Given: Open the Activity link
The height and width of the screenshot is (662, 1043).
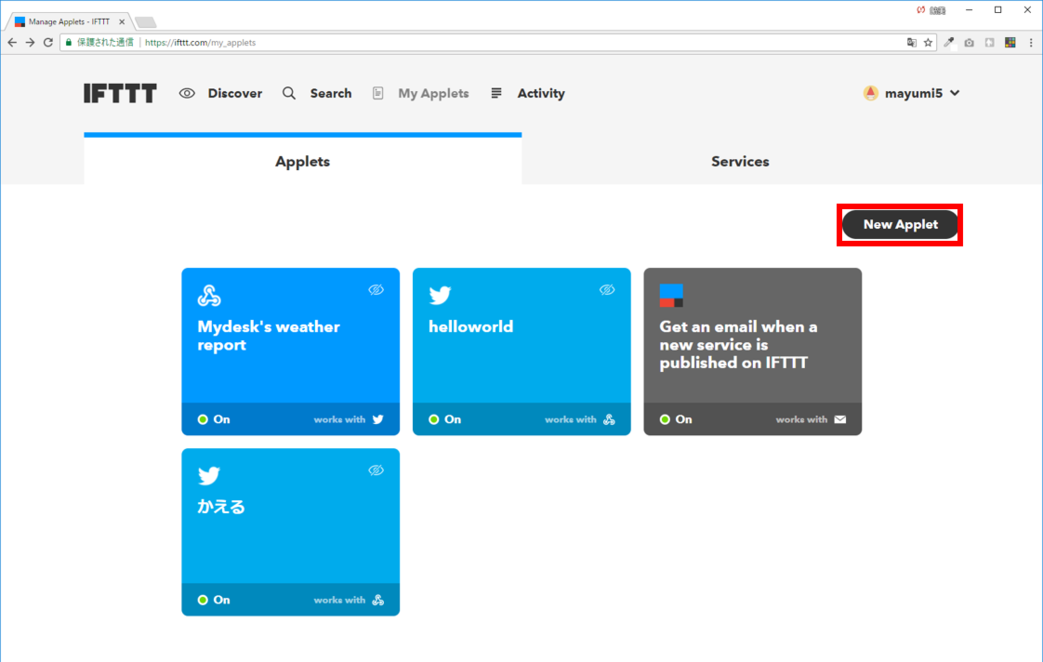Looking at the screenshot, I should tap(541, 93).
